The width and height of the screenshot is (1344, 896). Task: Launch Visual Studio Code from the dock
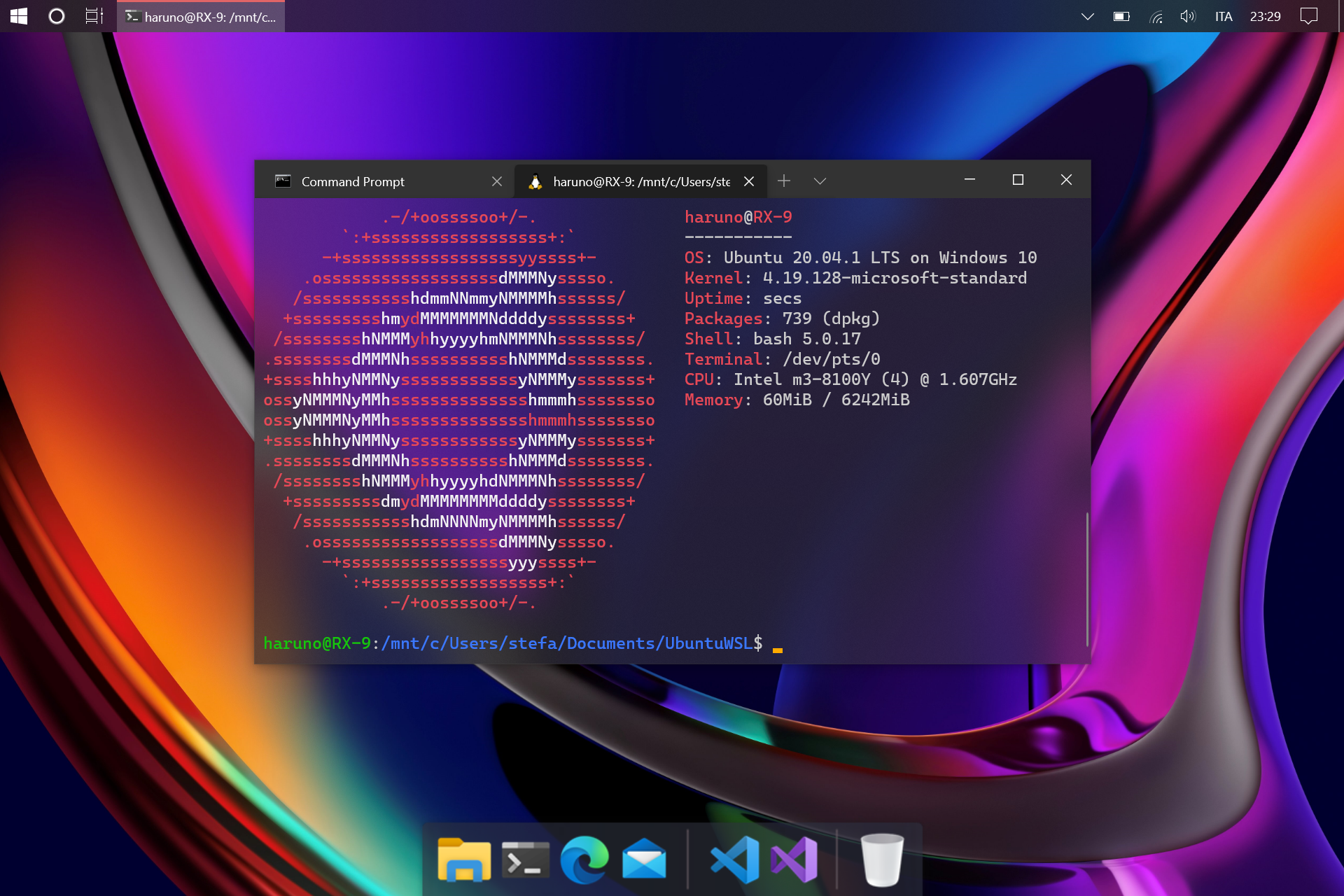[x=735, y=860]
